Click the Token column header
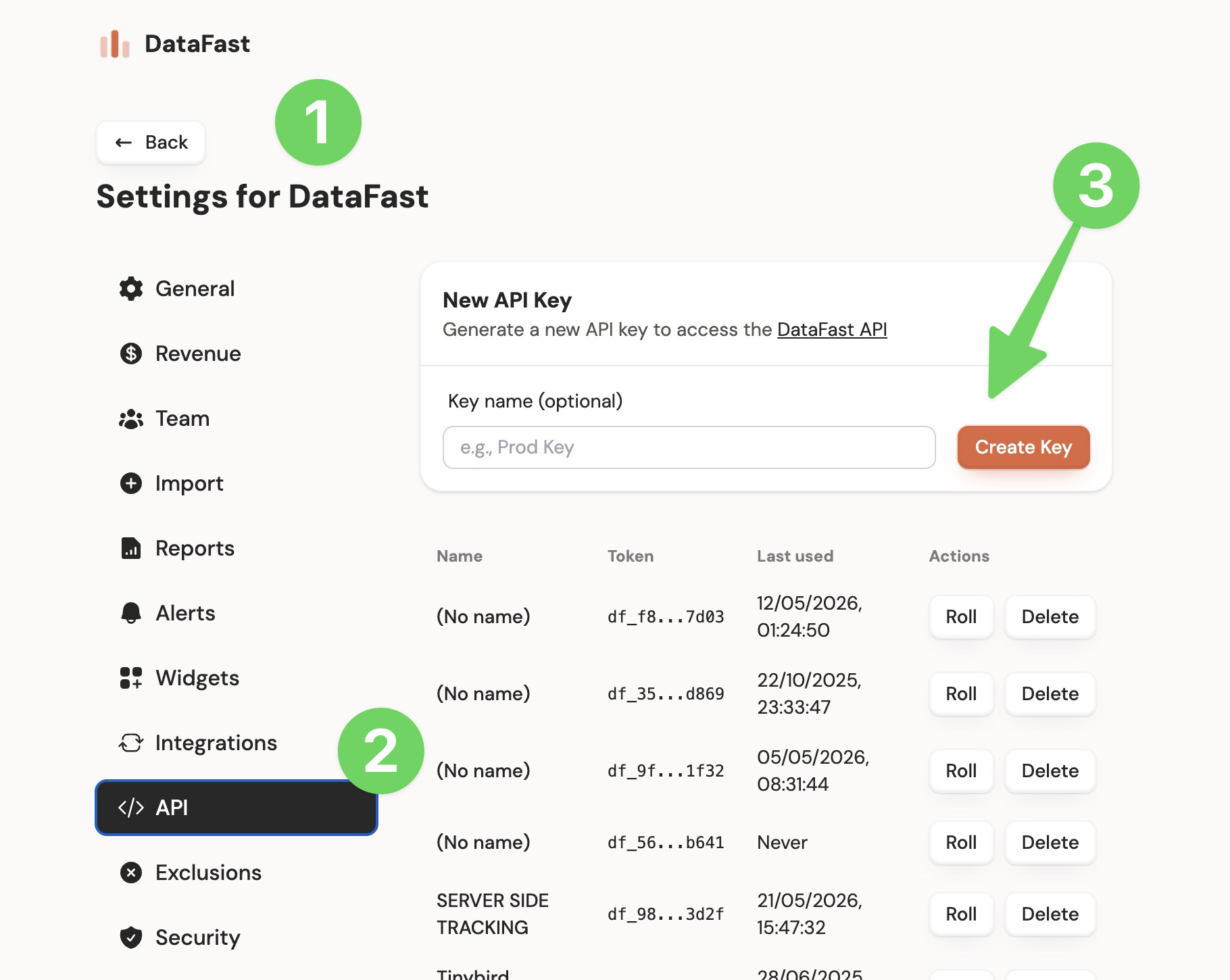 (631, 556)
